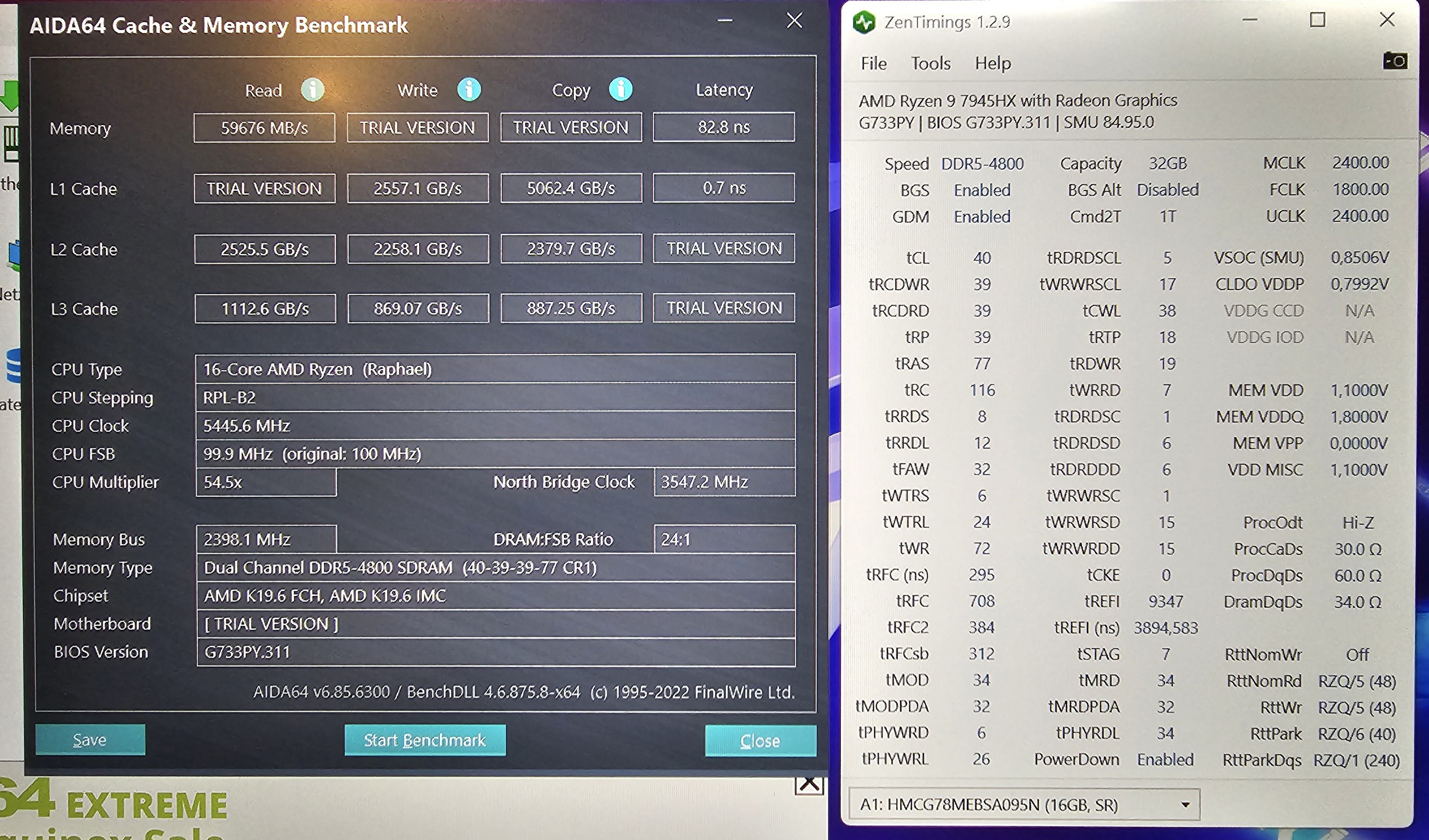
Task: Click the L2 Cache Copy 2379.7 GB/s cell
Action: (x=571, y=248)
